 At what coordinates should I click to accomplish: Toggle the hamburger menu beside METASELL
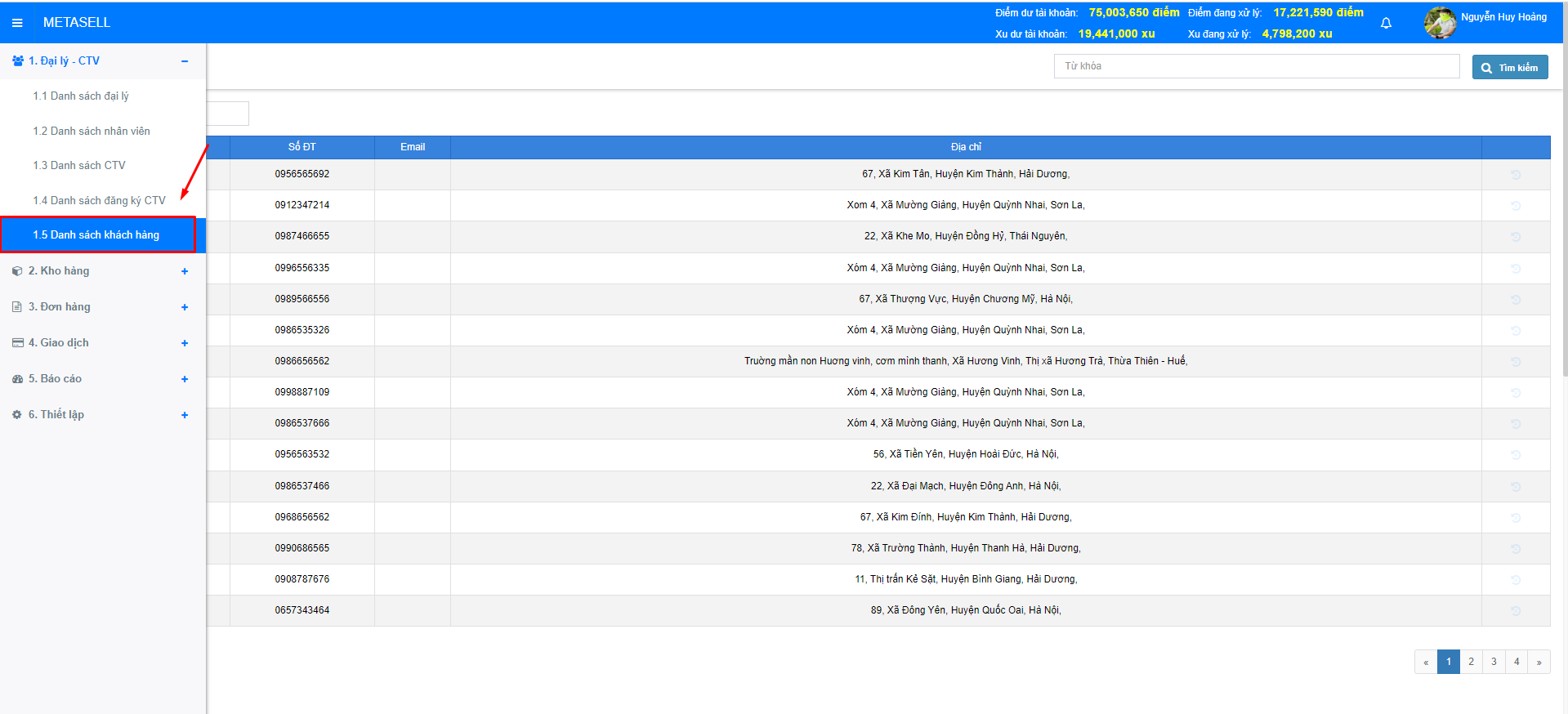tap(17, 23)
